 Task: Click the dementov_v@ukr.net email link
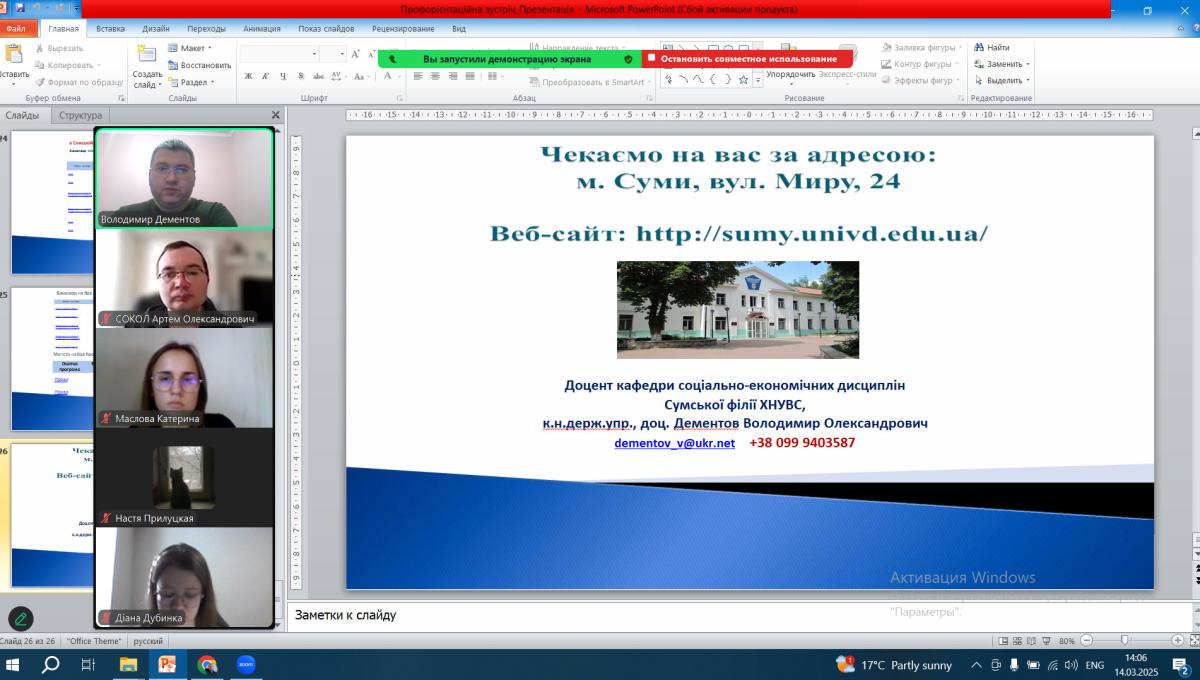(x=674, y=443)
